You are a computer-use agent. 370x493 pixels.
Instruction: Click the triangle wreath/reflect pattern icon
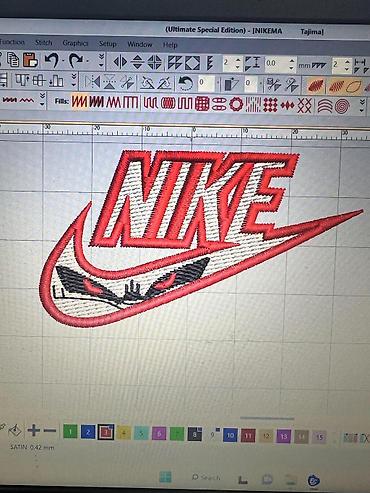[175, 63]
